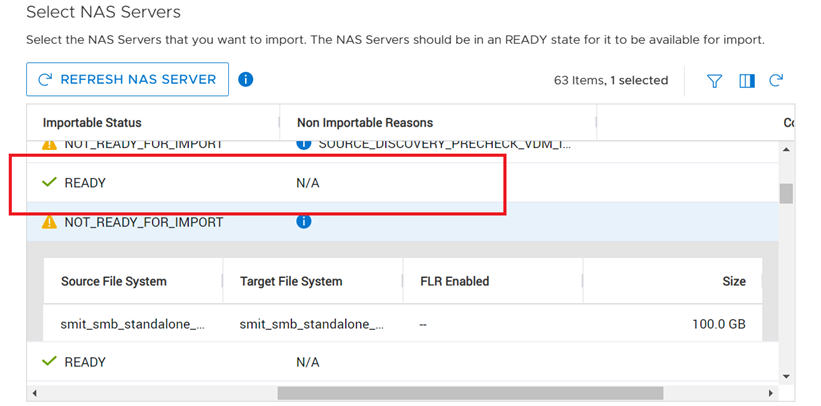Click the circular reload icon top right
This screenshot has width=821, height=406.
click(x=776, y=80)
